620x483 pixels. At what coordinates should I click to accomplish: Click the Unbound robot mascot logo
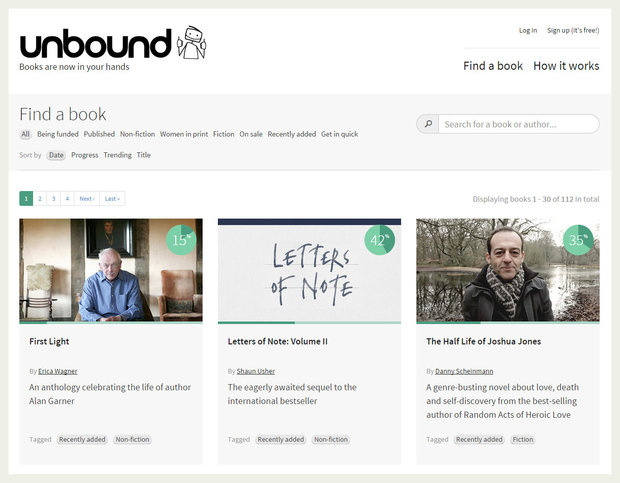coord(192,43)
